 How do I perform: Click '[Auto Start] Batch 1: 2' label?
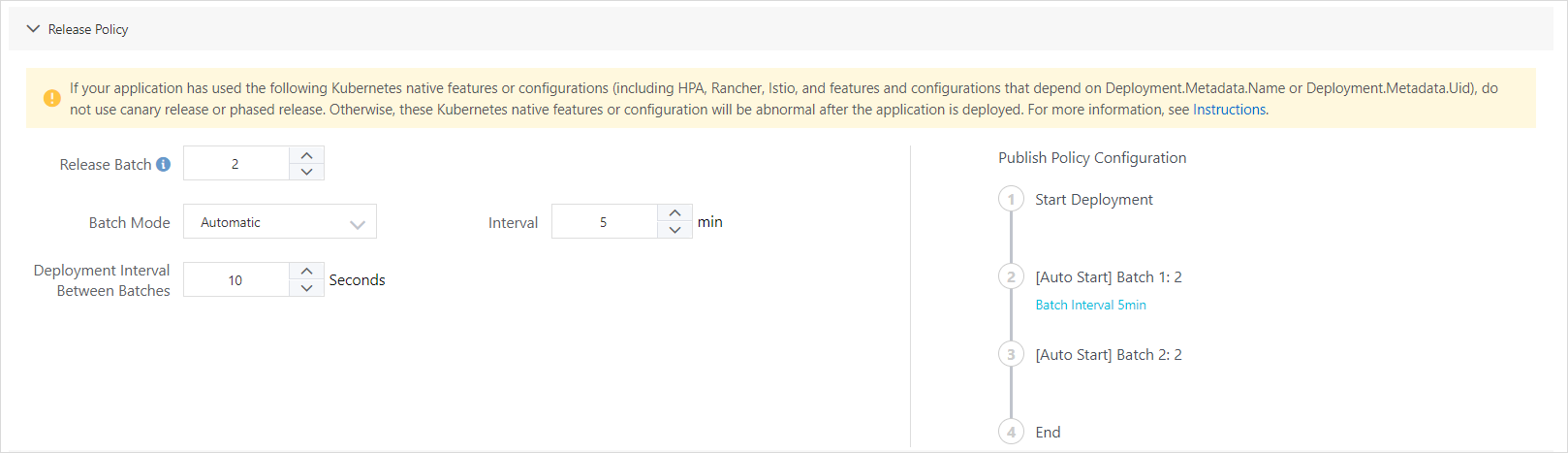1108,277
